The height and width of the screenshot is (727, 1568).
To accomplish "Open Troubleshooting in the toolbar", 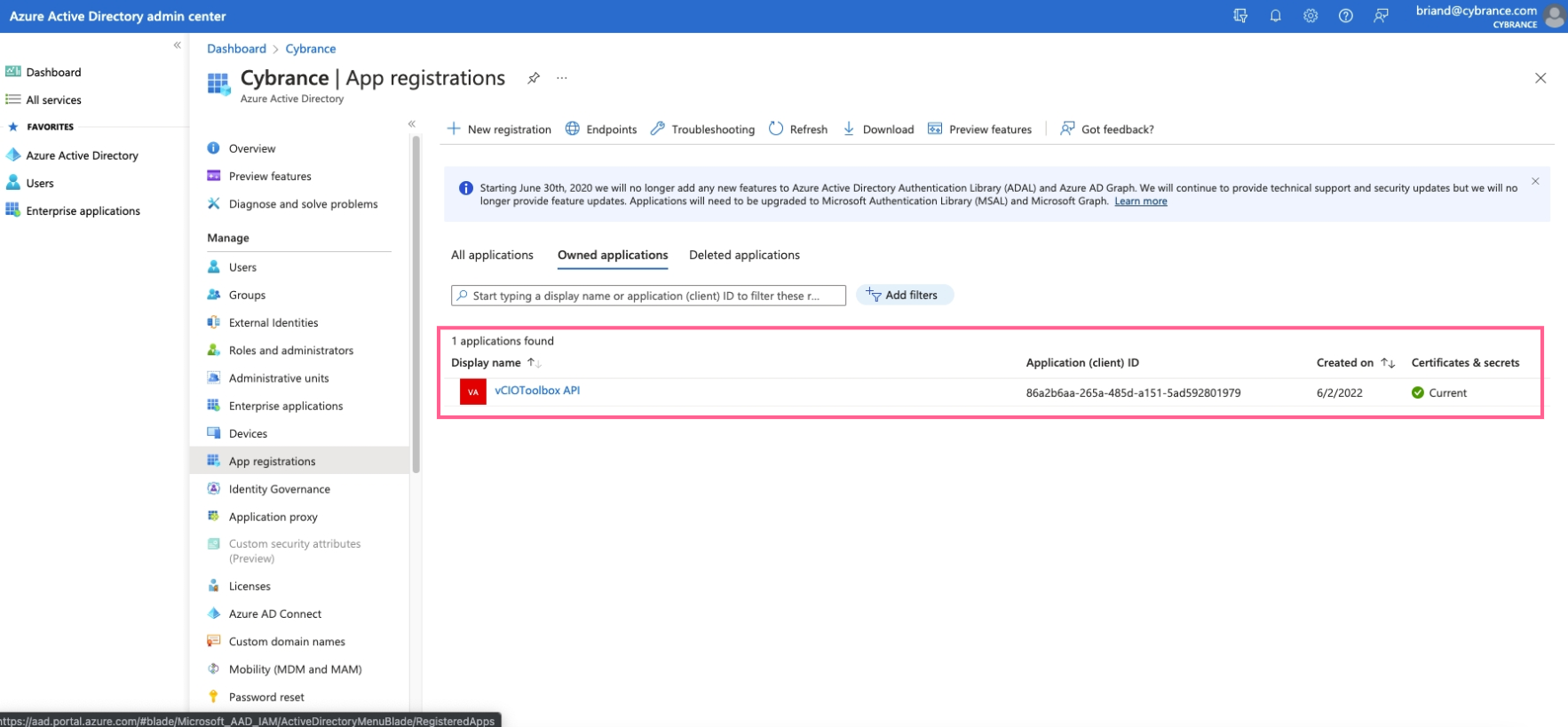I will pos(702,130).
